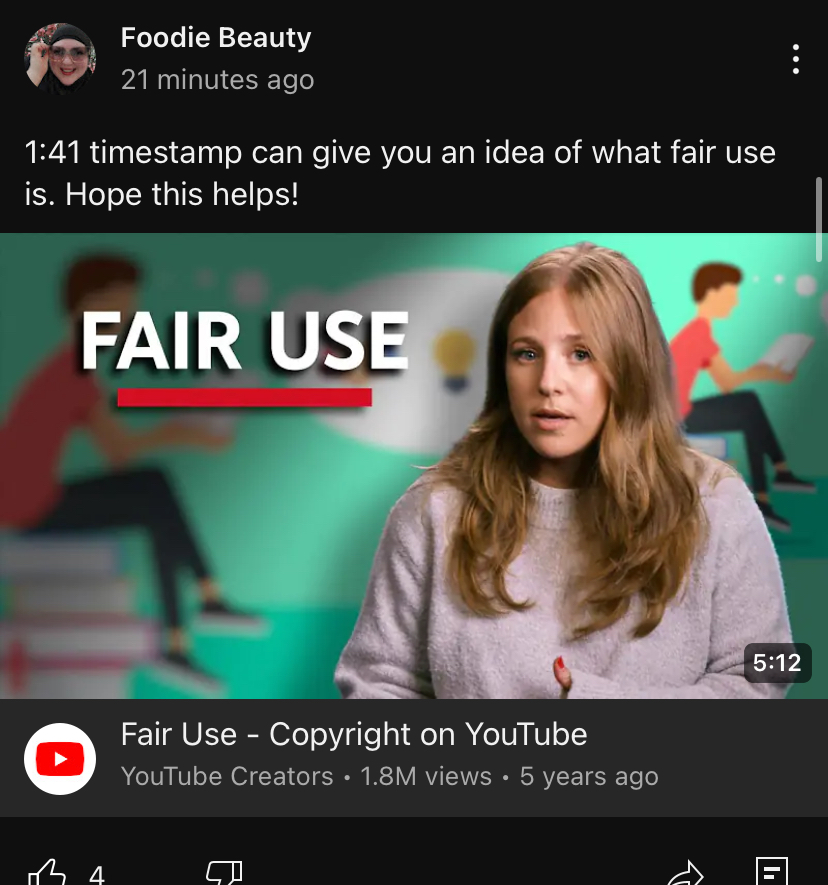Click the red YouTube Creators logo

point(60,759)
